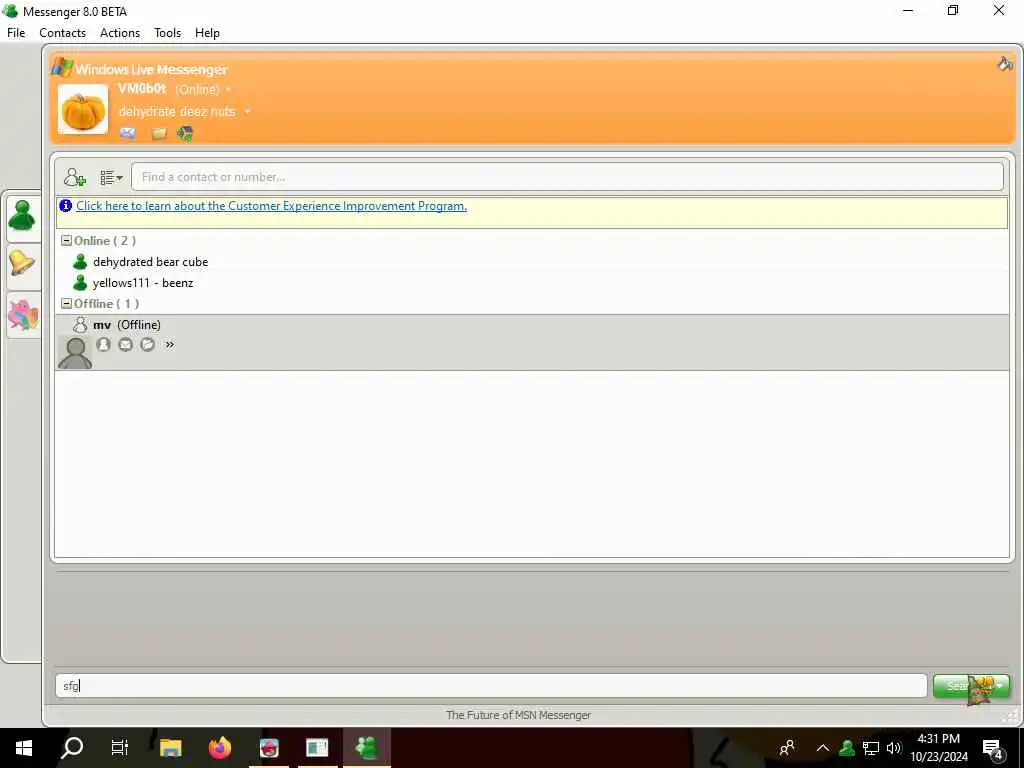
Task: Click The Future of MSN Messenger text
Action: pyautogui.click(x=519, y=715)
